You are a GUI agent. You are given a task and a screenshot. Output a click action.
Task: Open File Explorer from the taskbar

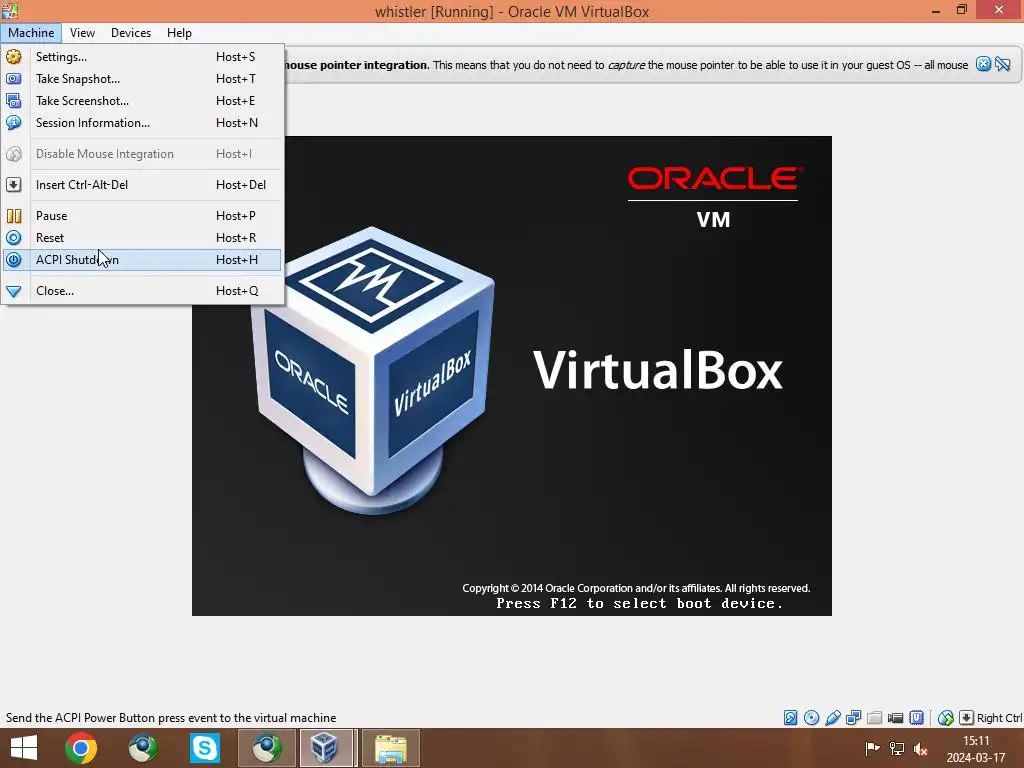391,748
